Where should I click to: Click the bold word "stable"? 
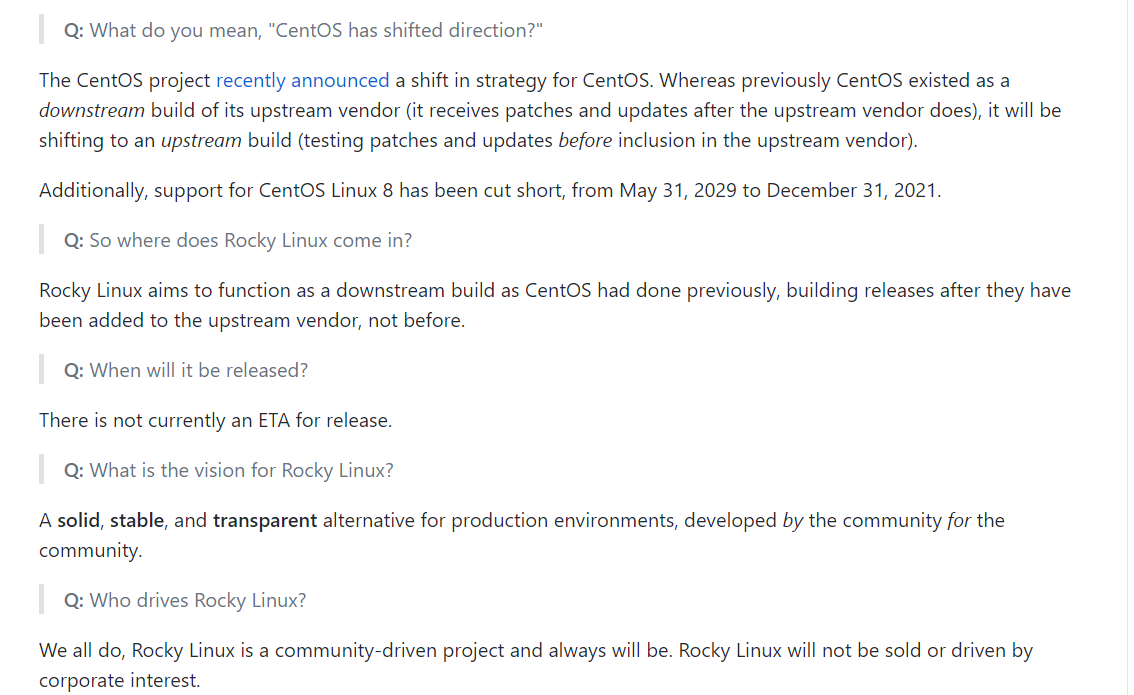[139, 520]
